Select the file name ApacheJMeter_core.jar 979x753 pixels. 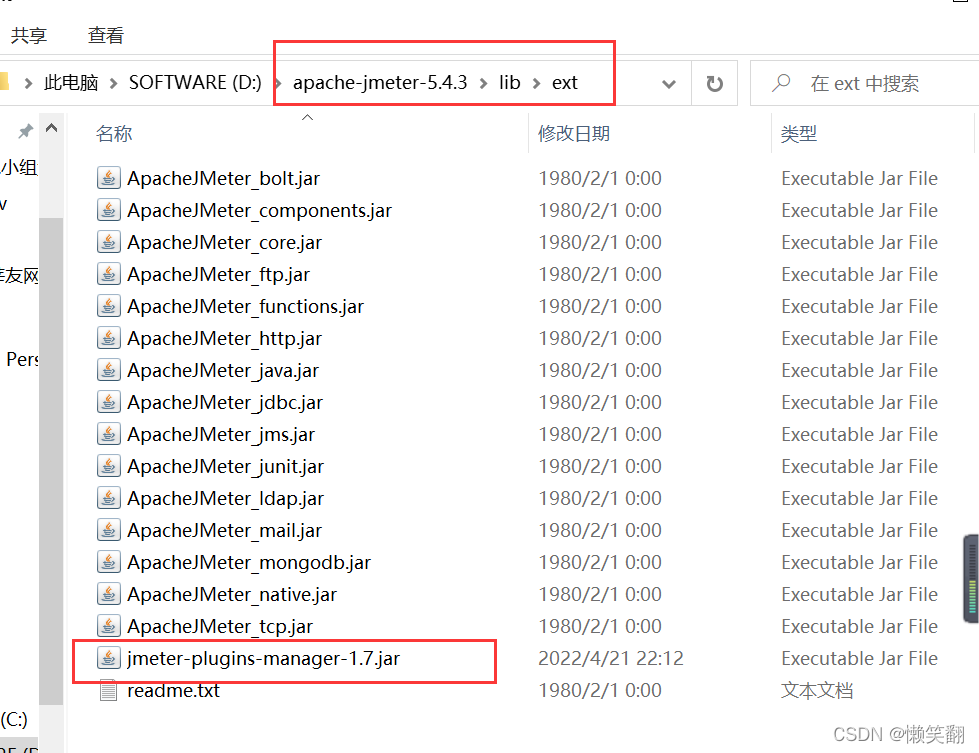coord(225,242)
